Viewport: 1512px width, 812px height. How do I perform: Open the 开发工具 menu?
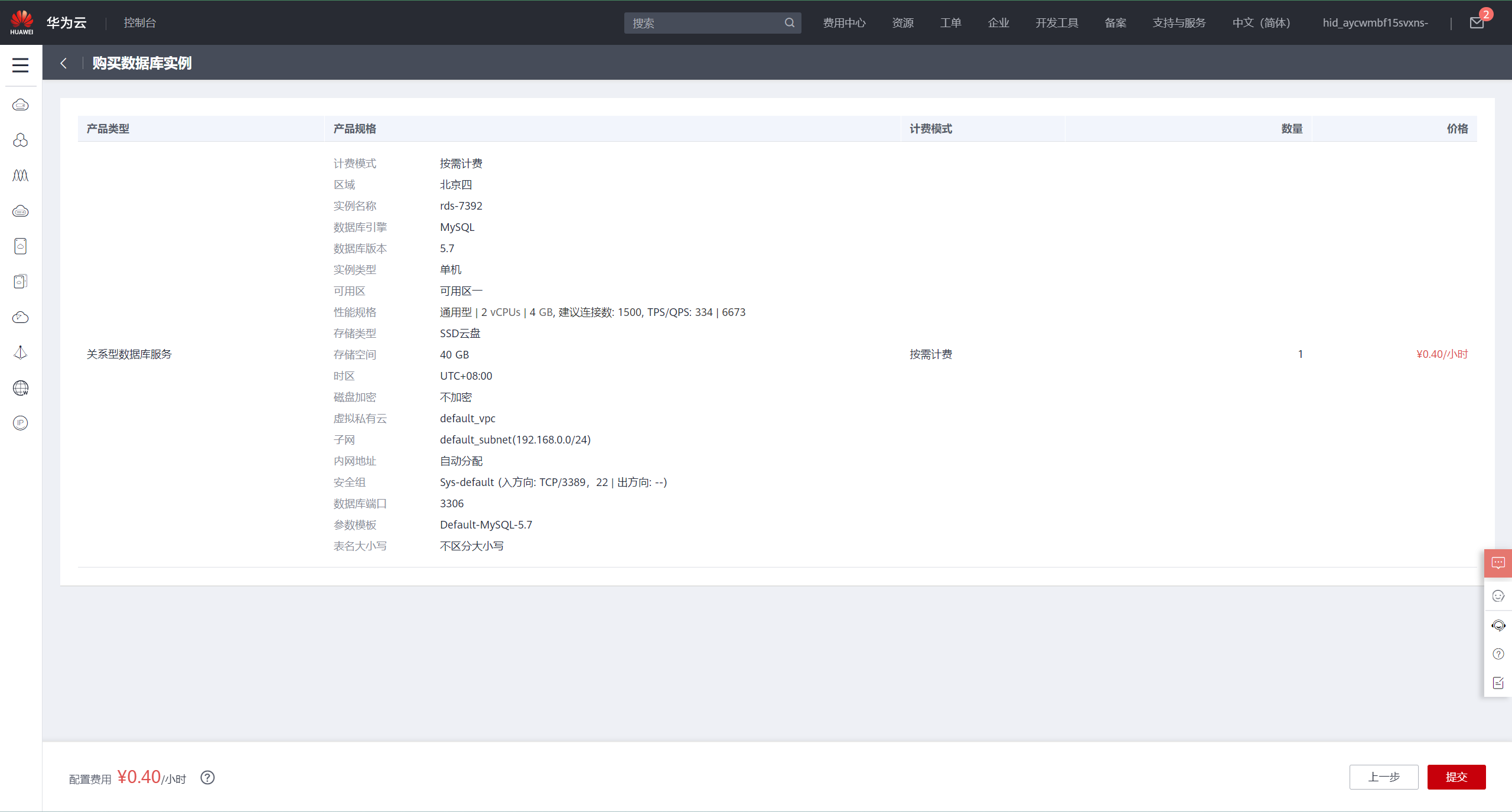coord(1057,23)
